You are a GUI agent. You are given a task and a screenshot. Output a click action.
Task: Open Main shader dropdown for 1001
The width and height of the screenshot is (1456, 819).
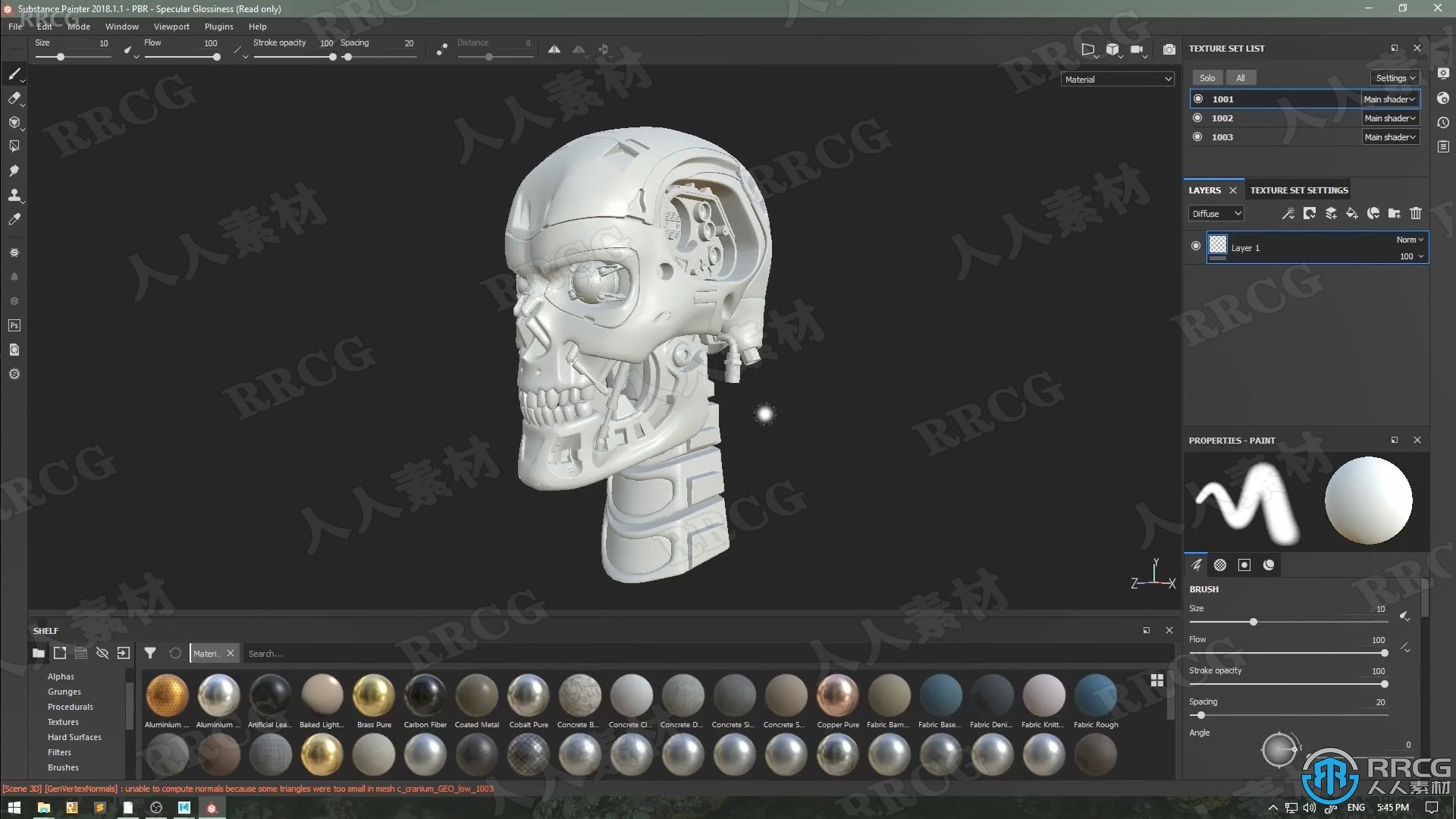(1389, 99)
